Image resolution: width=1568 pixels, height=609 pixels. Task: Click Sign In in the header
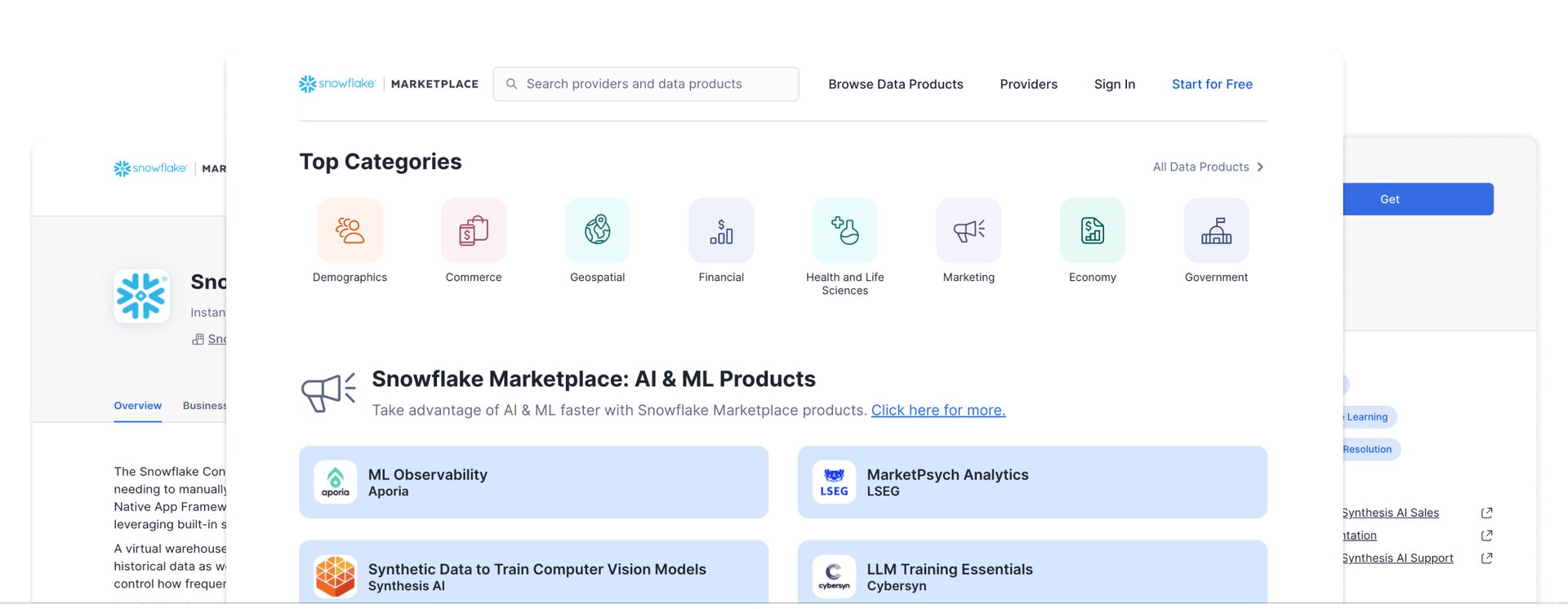point(1115,84)
